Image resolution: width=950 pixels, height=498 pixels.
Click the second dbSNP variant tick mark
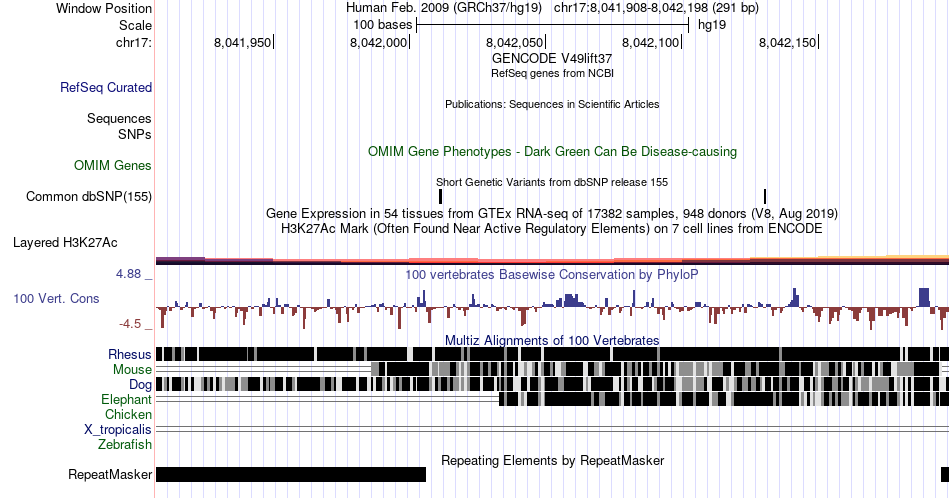tap(765, 196)
